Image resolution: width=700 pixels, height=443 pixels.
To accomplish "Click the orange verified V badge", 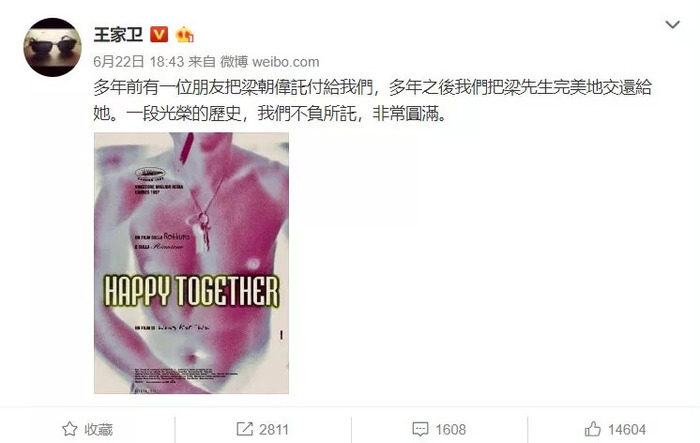I will click(159, 34).
